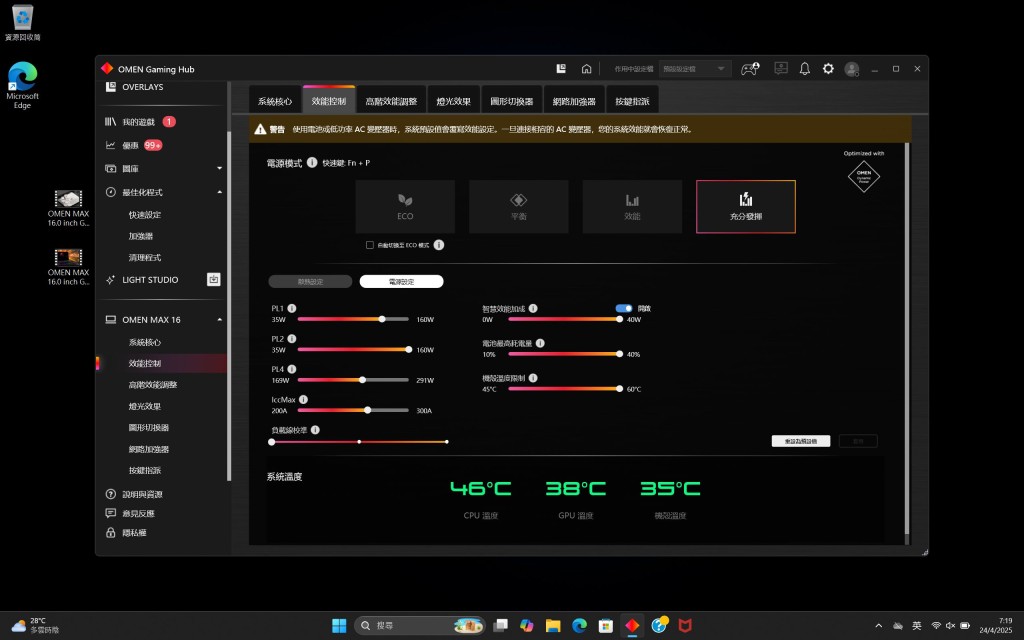This screenshot has width=1024, height=640.
Task: Open the Windows Start menu
Action: (x=339, y=626)
